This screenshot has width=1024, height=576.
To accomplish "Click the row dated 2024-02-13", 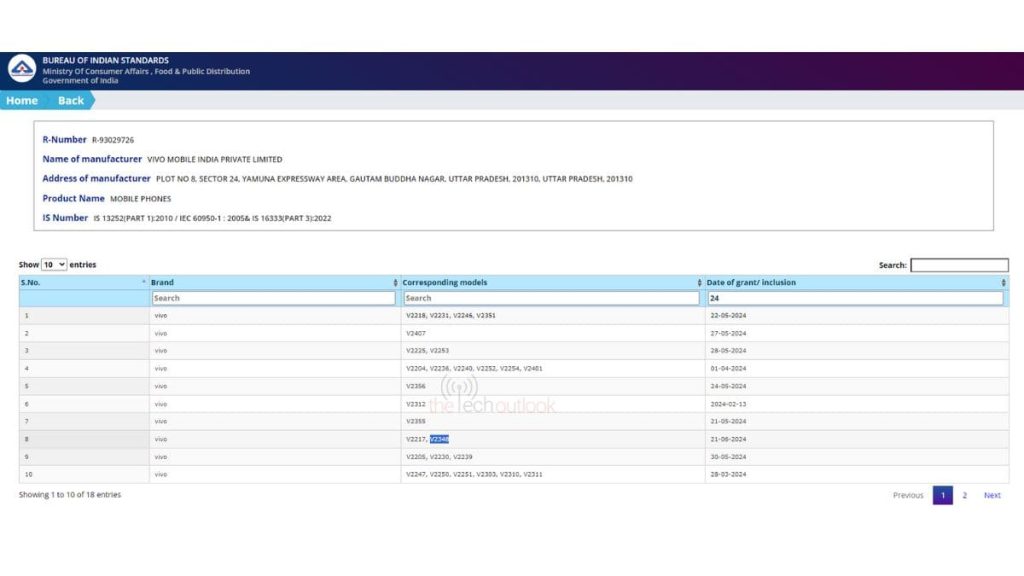I will coord(729,404).
